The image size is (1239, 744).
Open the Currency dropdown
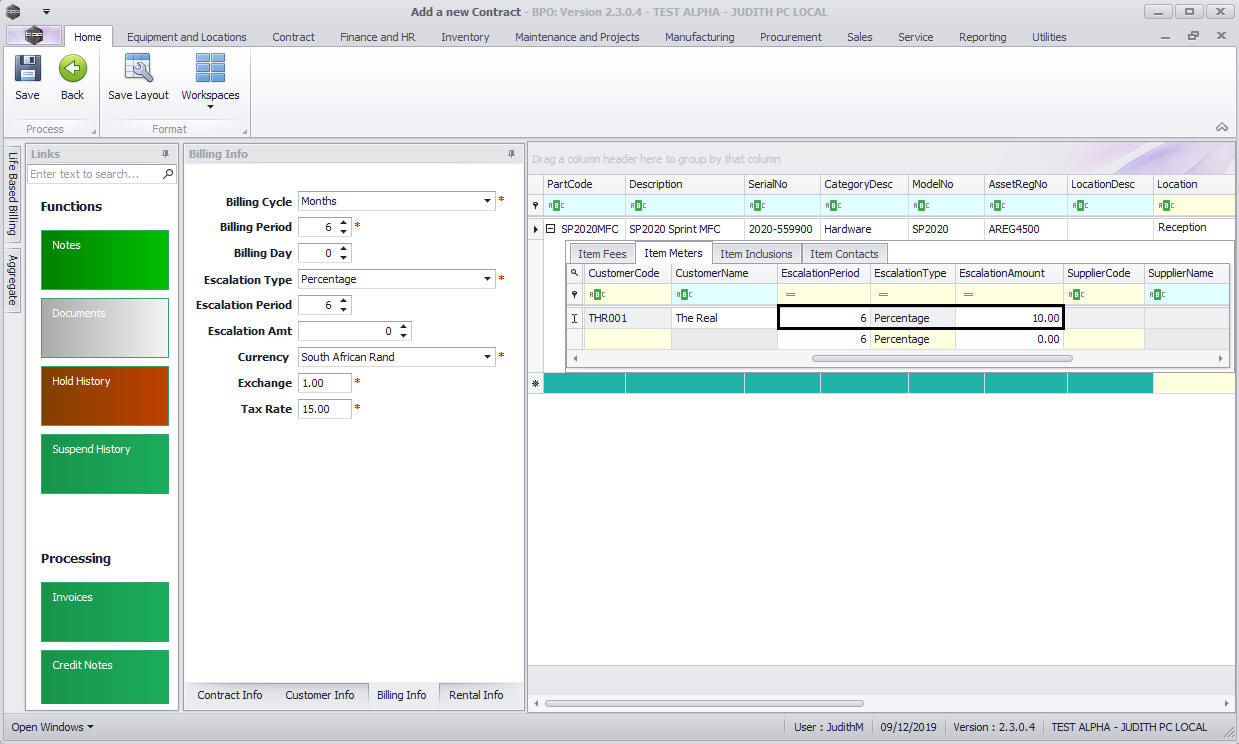coord(487,357)
